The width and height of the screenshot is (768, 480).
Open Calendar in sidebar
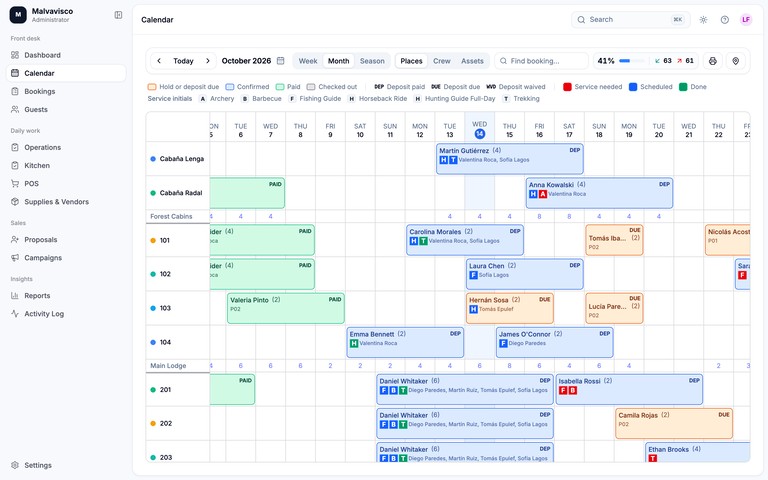pos(66,73)
